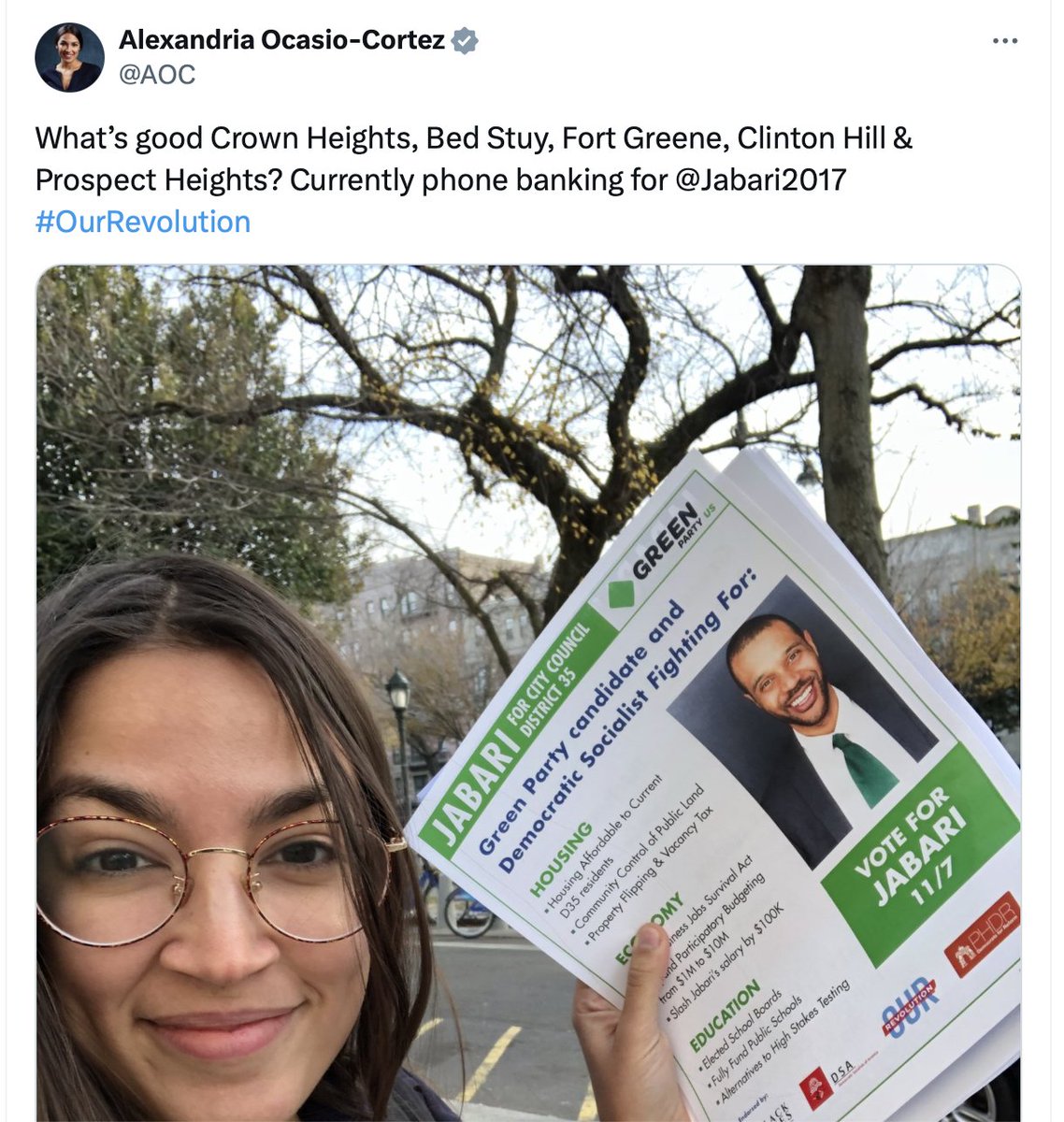
Task: Click the EDUCATION heading on the flyer
Action: 726,1014
